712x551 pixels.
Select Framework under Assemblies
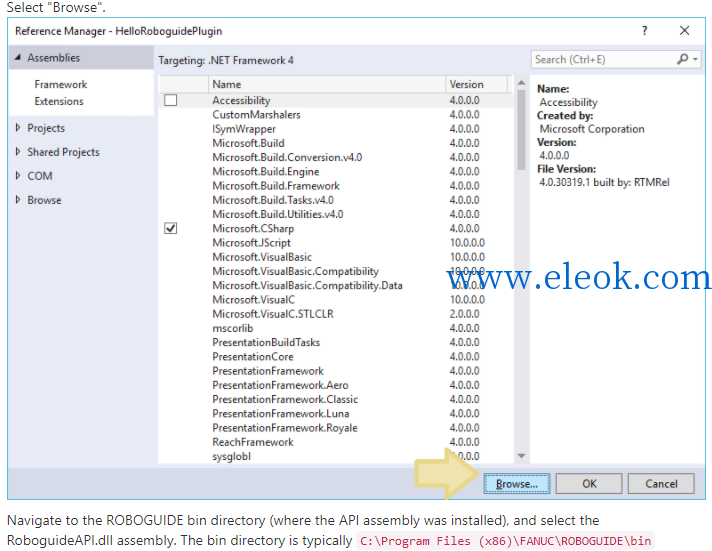click(61, 84)
